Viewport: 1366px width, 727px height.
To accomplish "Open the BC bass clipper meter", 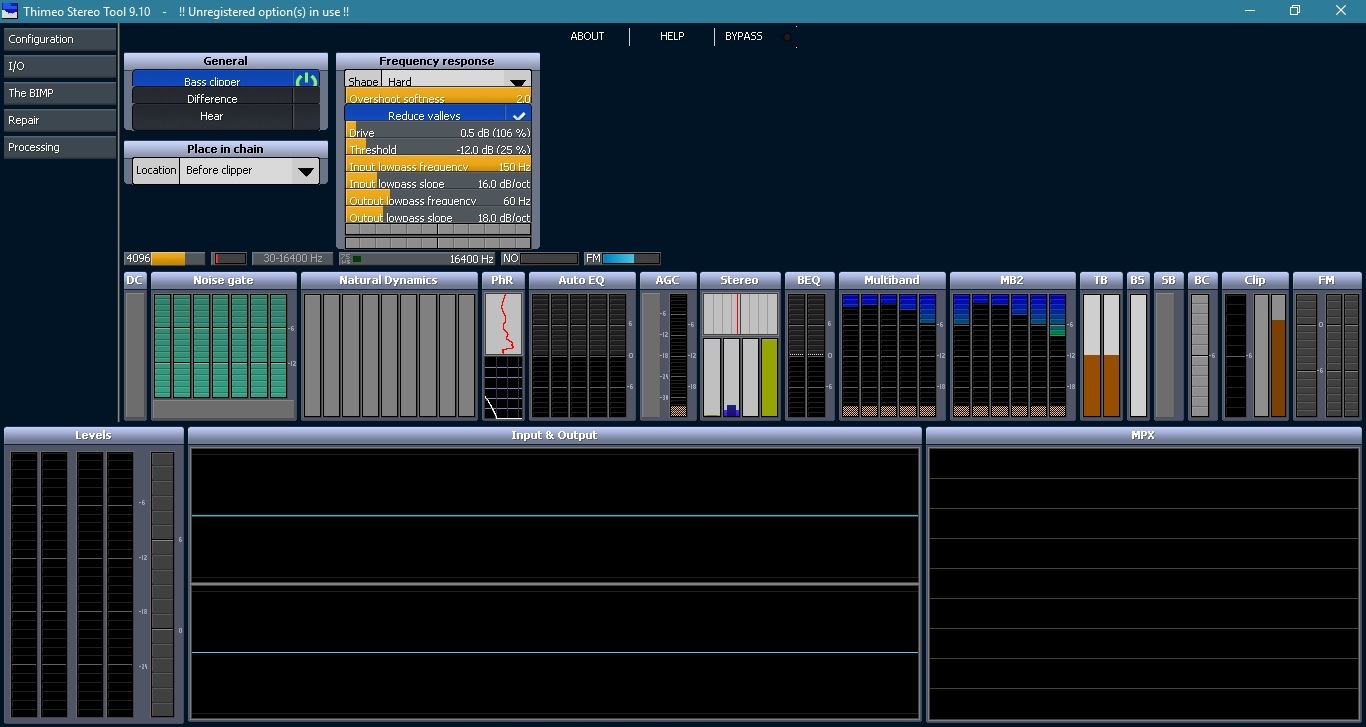I will tap(1201, 346).
